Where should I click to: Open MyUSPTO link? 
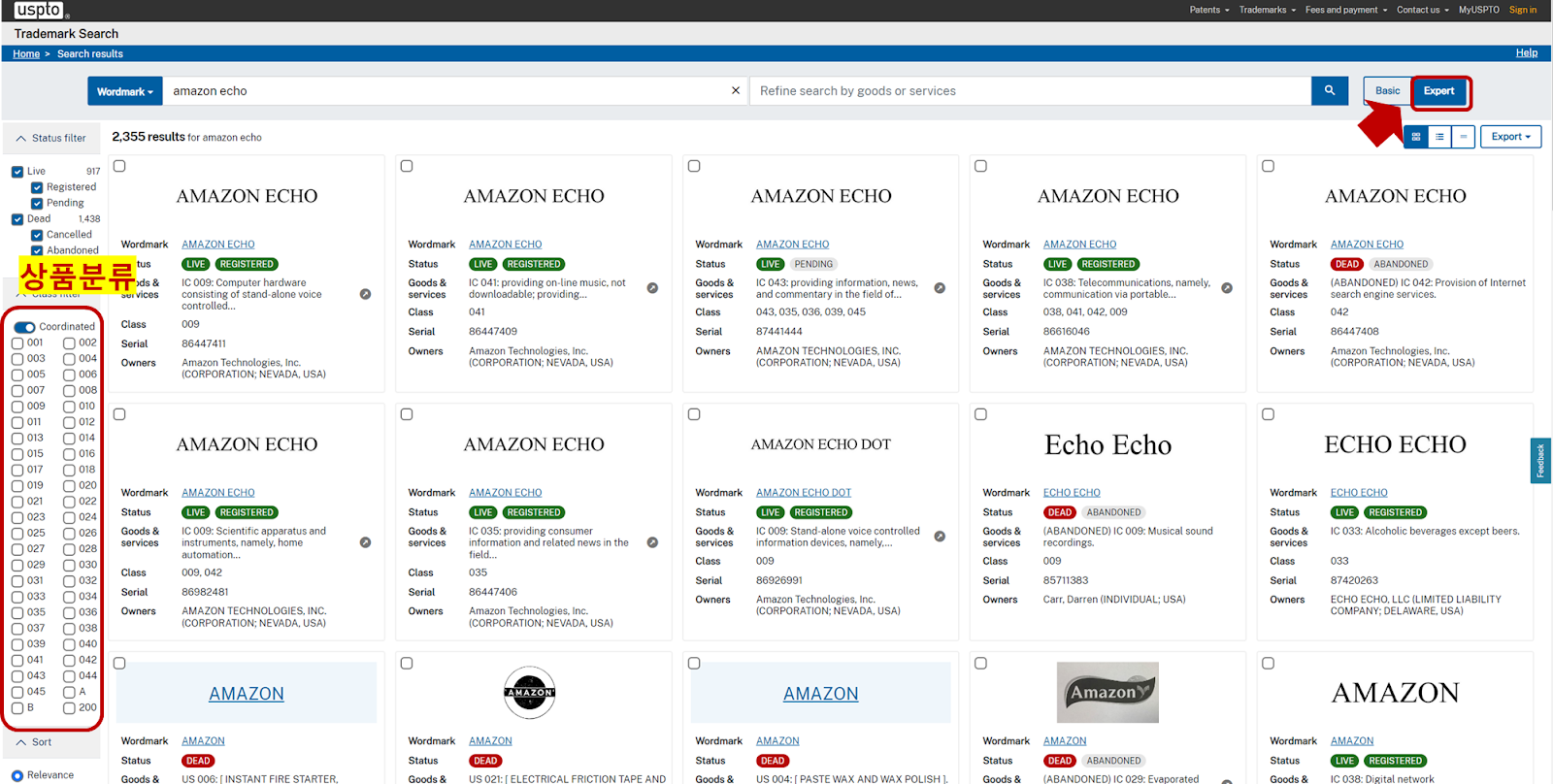tap(1478, 10)
